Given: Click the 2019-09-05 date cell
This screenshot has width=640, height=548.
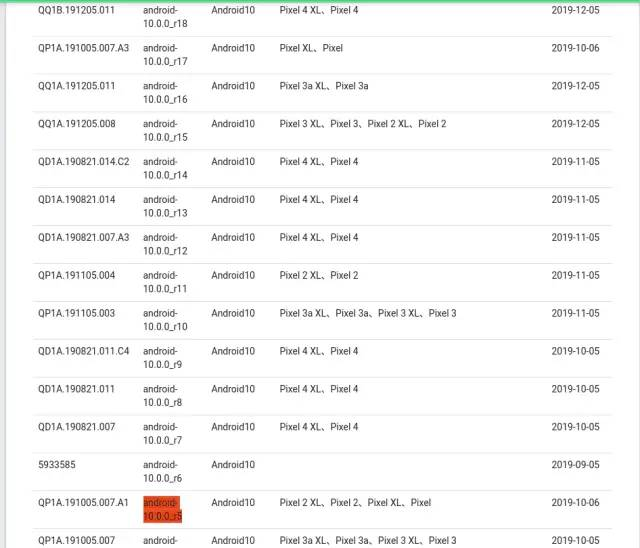Looking at the screenshot, I should [575, 465].
